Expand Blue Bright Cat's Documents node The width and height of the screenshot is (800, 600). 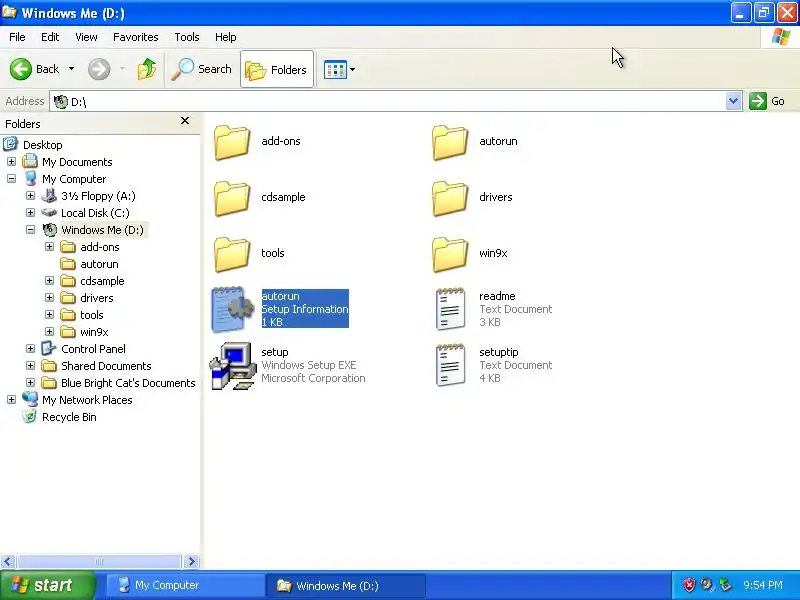(31, 383)
